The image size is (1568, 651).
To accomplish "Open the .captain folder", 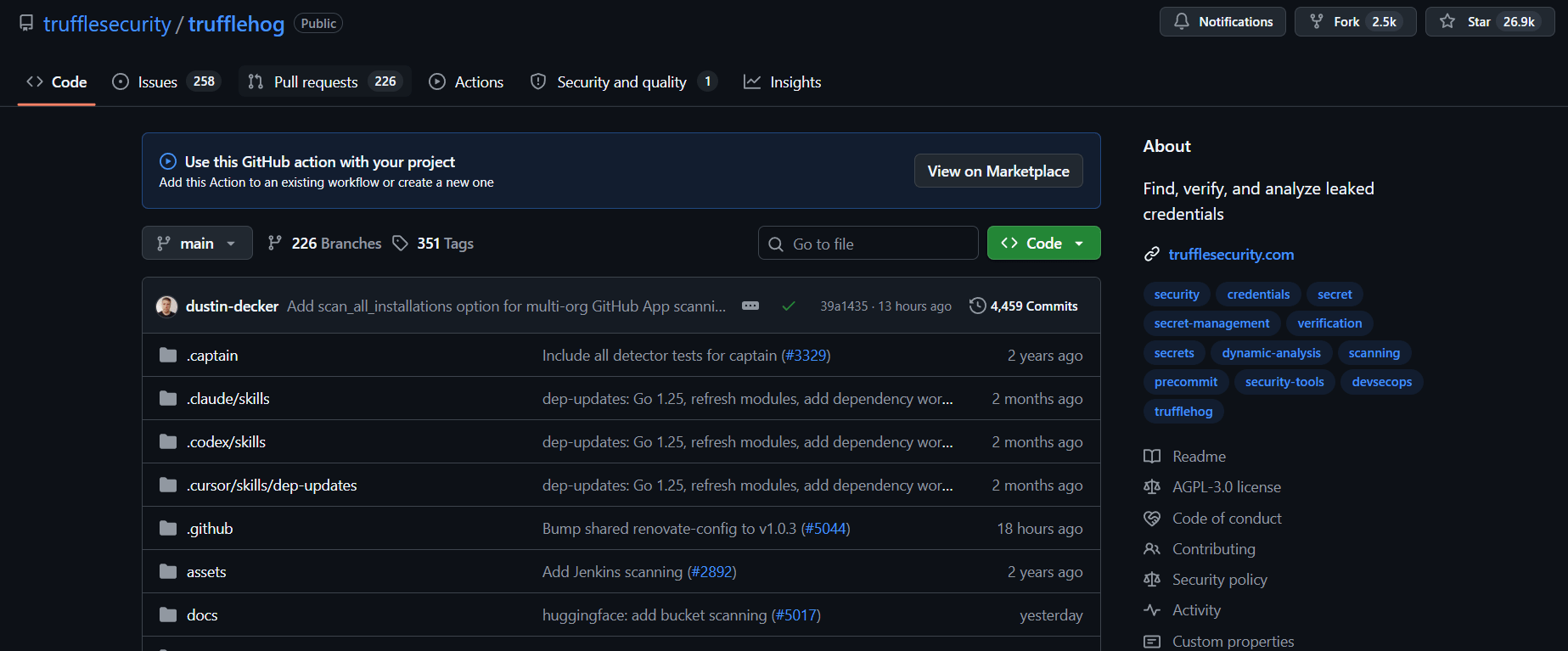I will 212,356.
